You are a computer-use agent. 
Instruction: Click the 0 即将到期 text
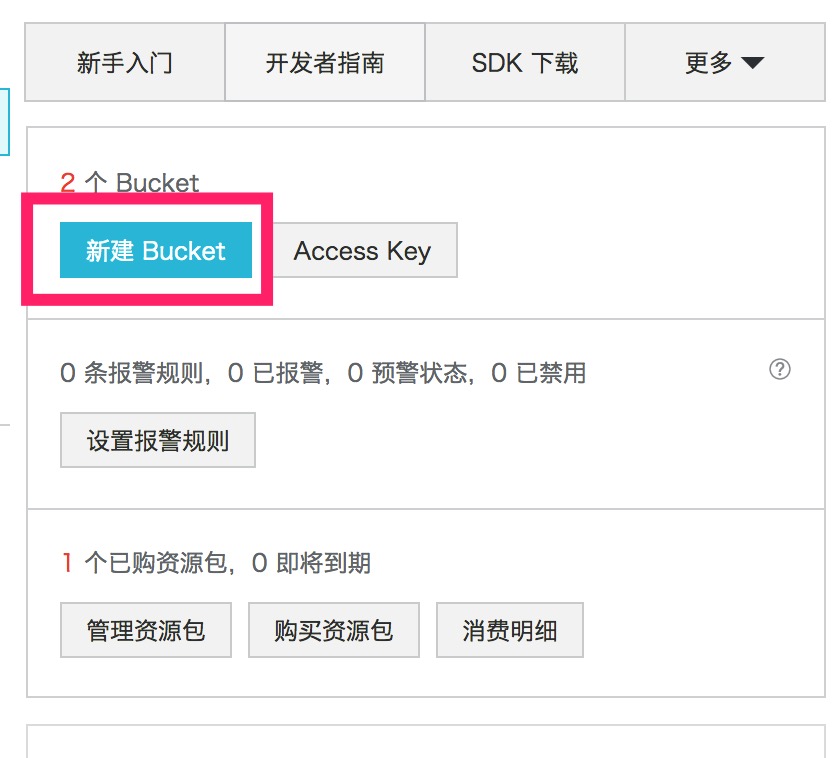tap(311, 562)
